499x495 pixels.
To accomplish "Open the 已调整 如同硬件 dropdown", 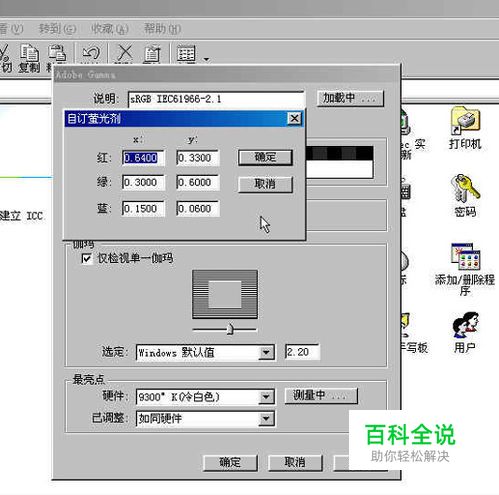I will (x=205, y=419).
